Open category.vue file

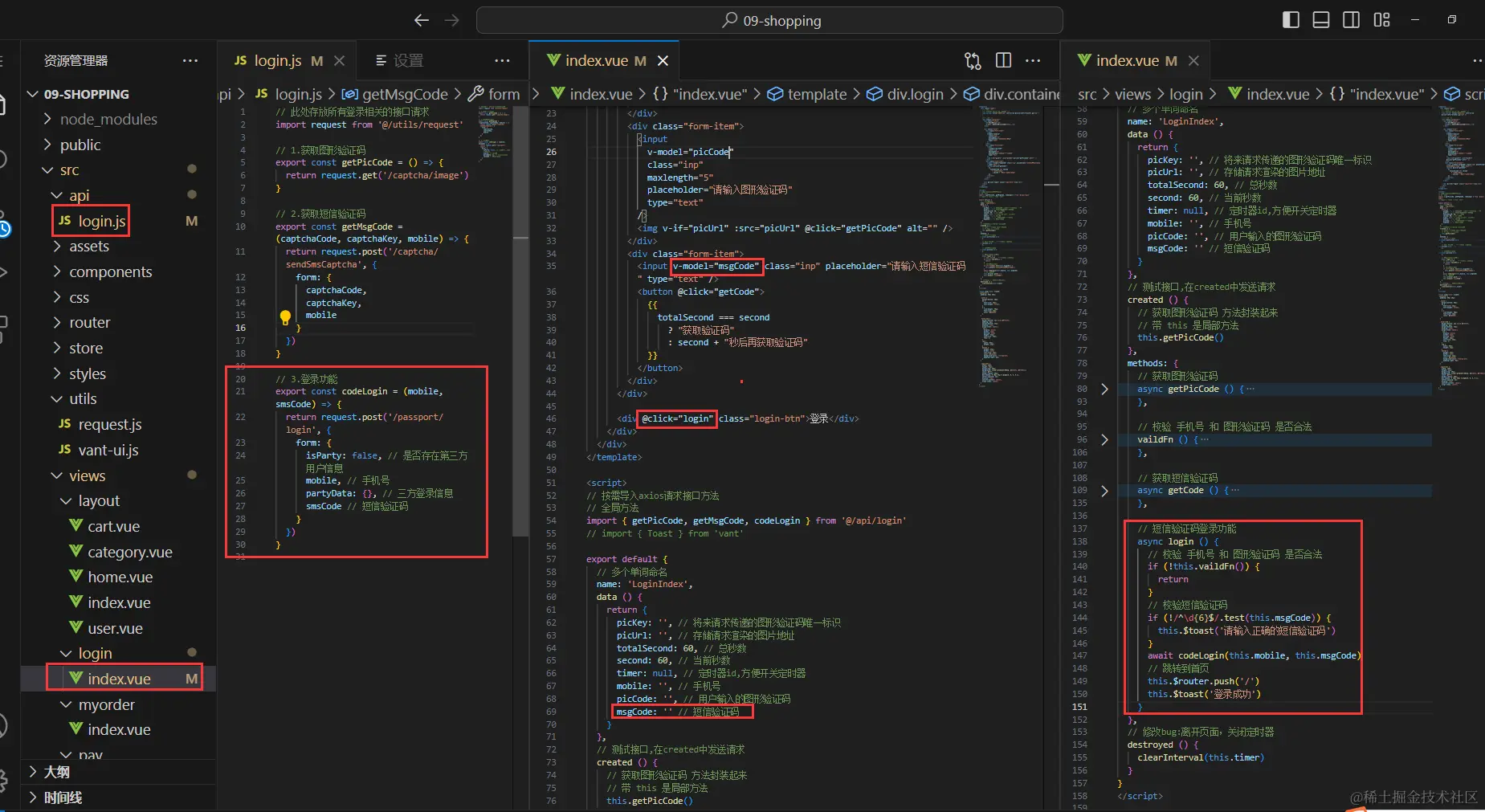(x=130, y=553)
